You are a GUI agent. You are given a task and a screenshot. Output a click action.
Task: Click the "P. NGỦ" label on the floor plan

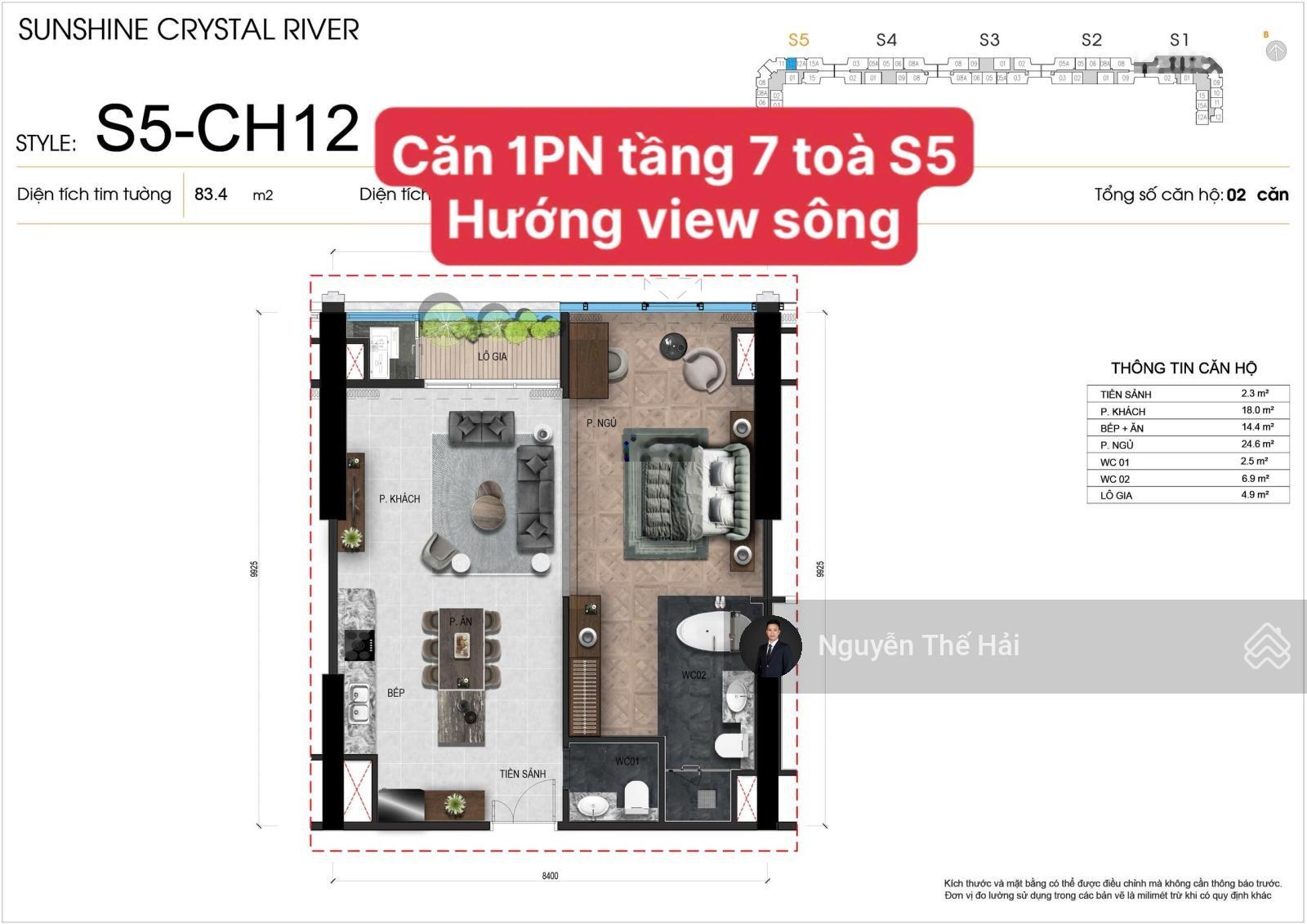click(x=601, y=423)
